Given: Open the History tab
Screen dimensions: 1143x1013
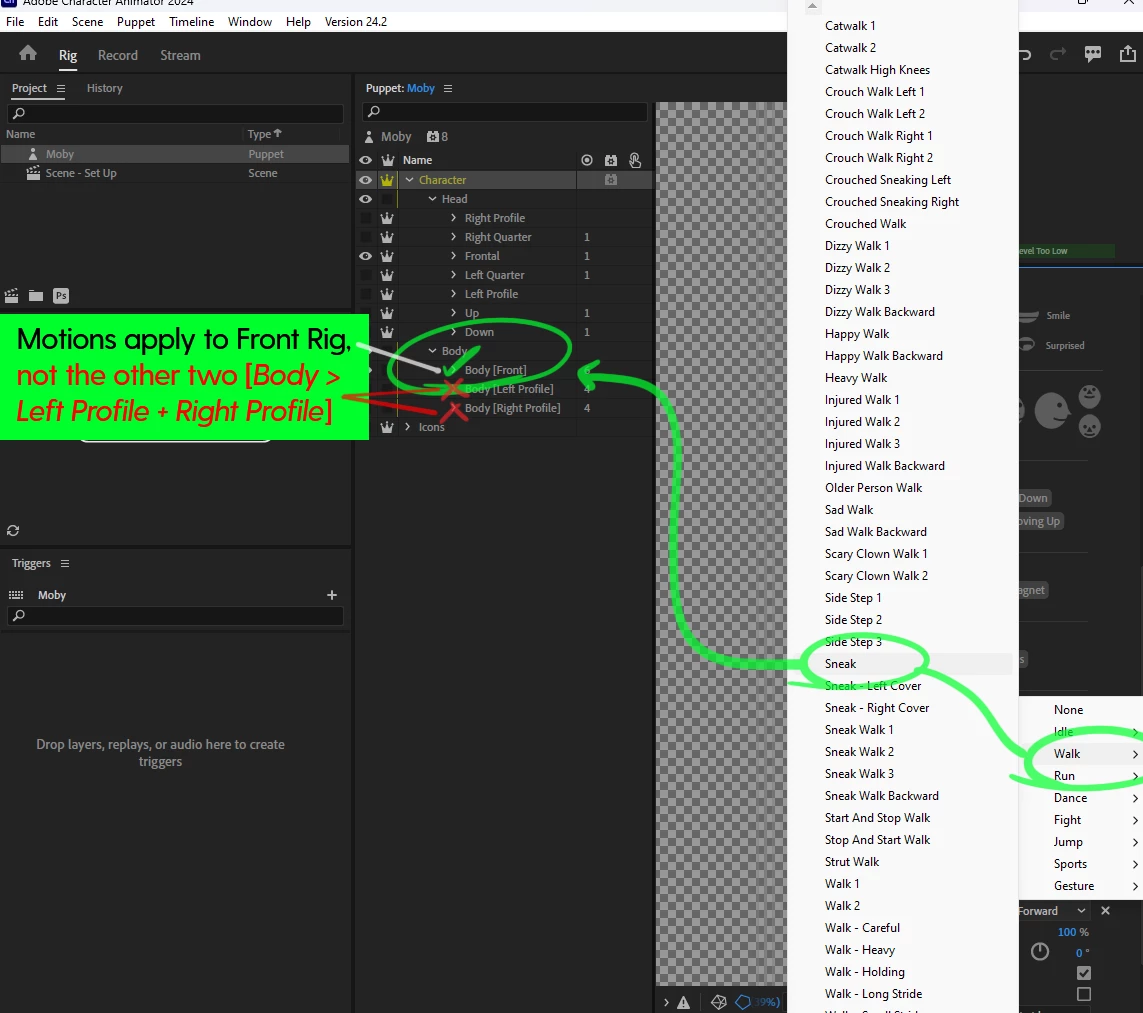Looking at the screenshot, I should pos(104,88).
